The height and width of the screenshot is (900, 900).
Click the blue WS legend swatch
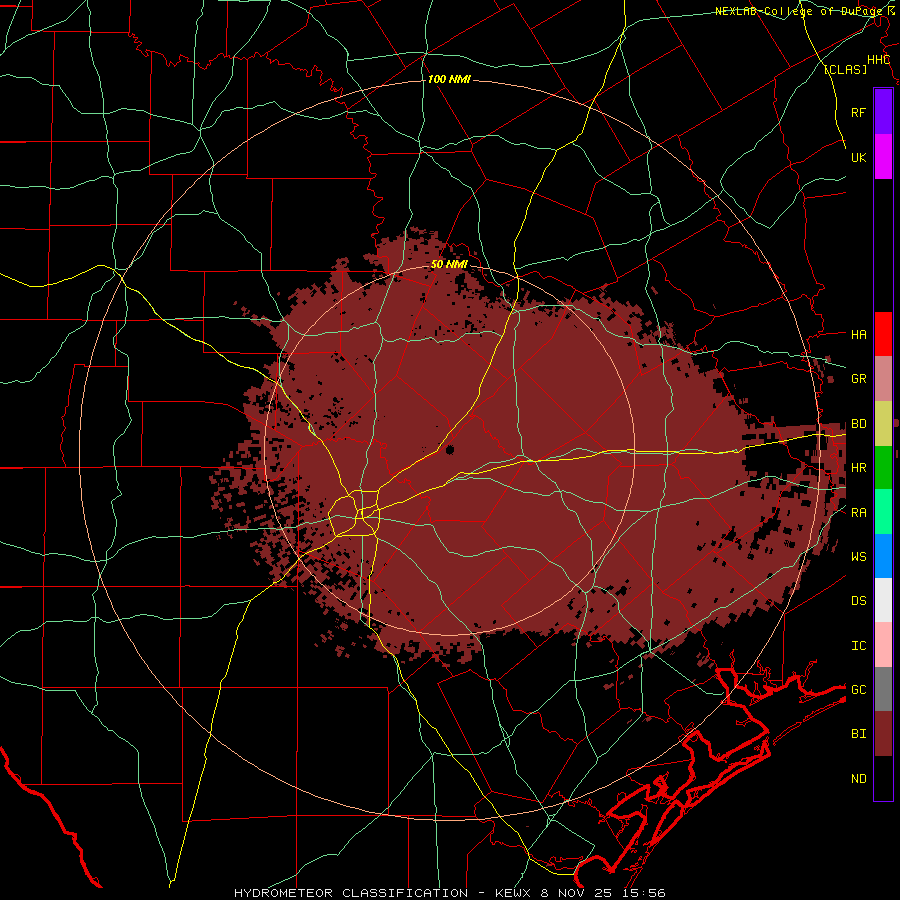coord(883,556)
